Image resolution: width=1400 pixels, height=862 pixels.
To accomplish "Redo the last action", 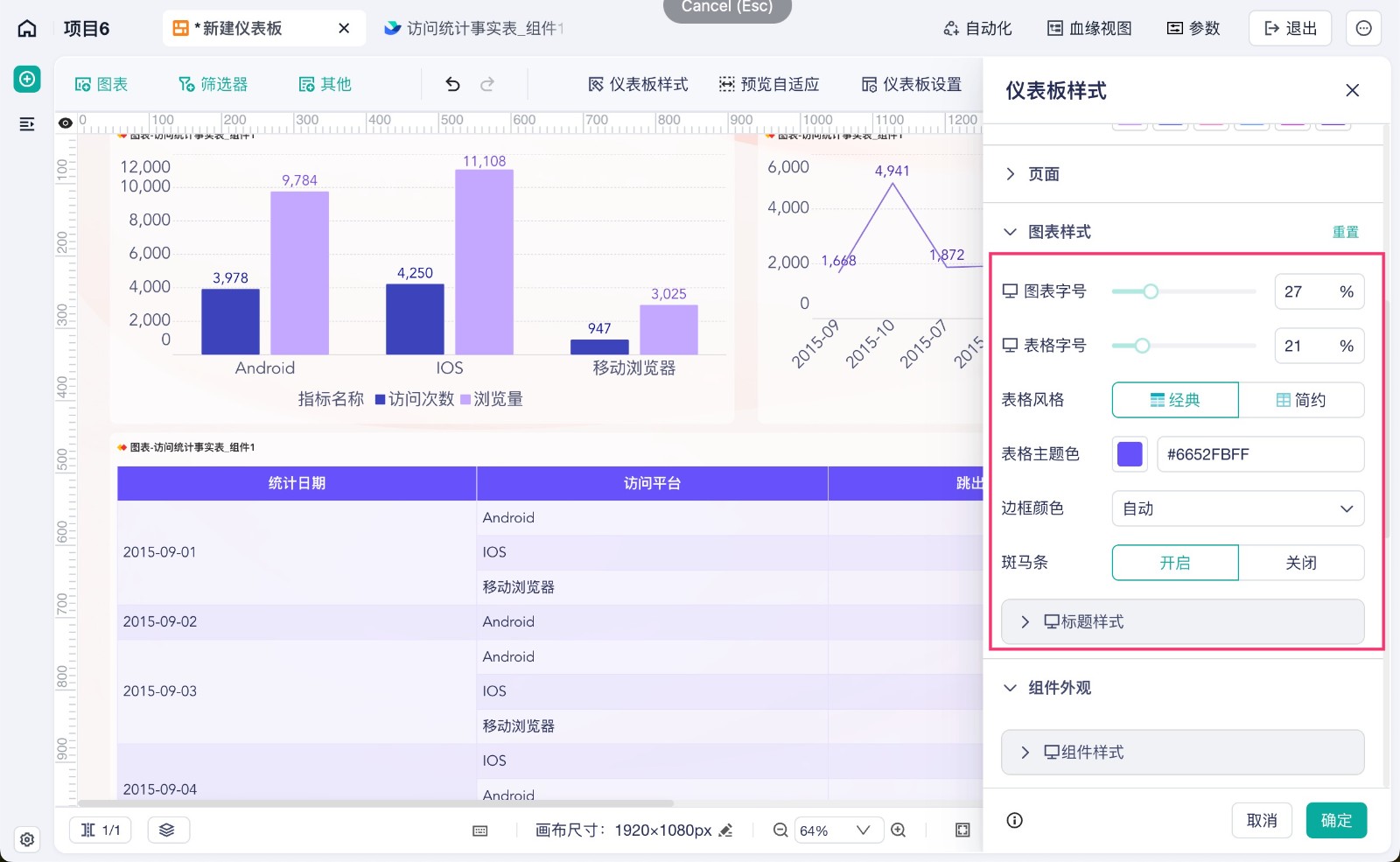I will tap(487, 84).
